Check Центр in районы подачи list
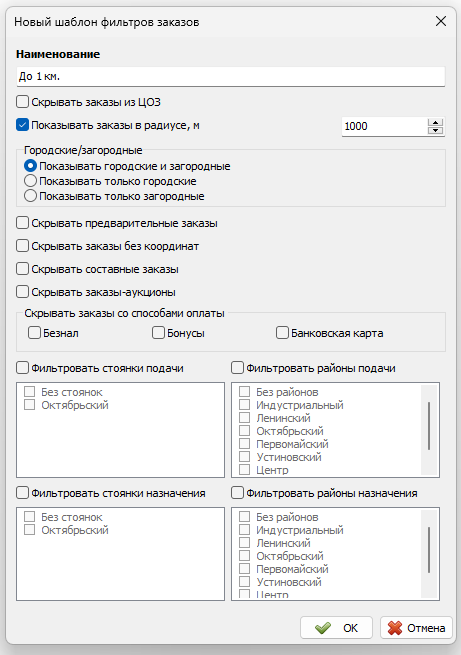The image size is (461, 655). (244, 470)
